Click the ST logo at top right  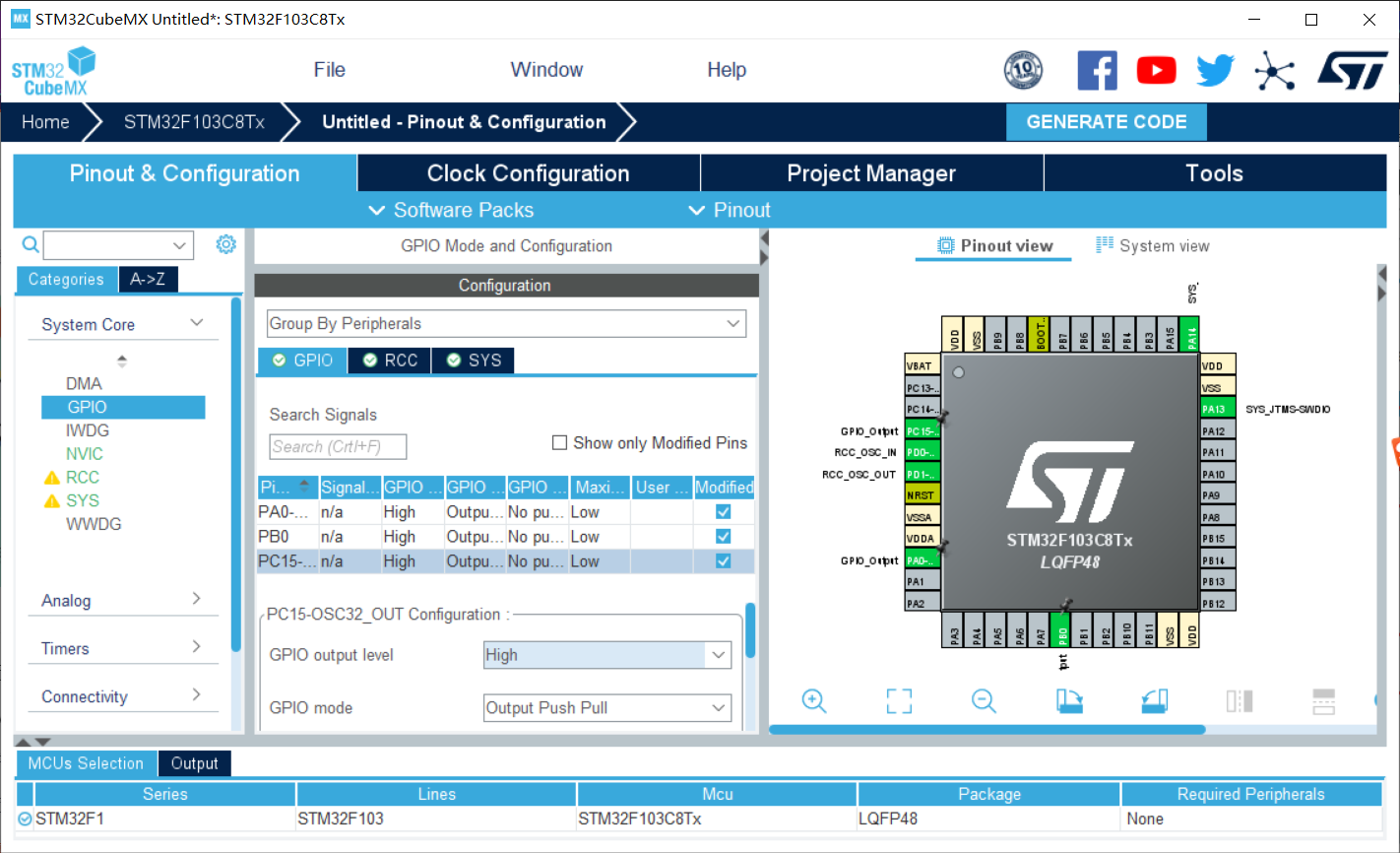pos(1353,71)
